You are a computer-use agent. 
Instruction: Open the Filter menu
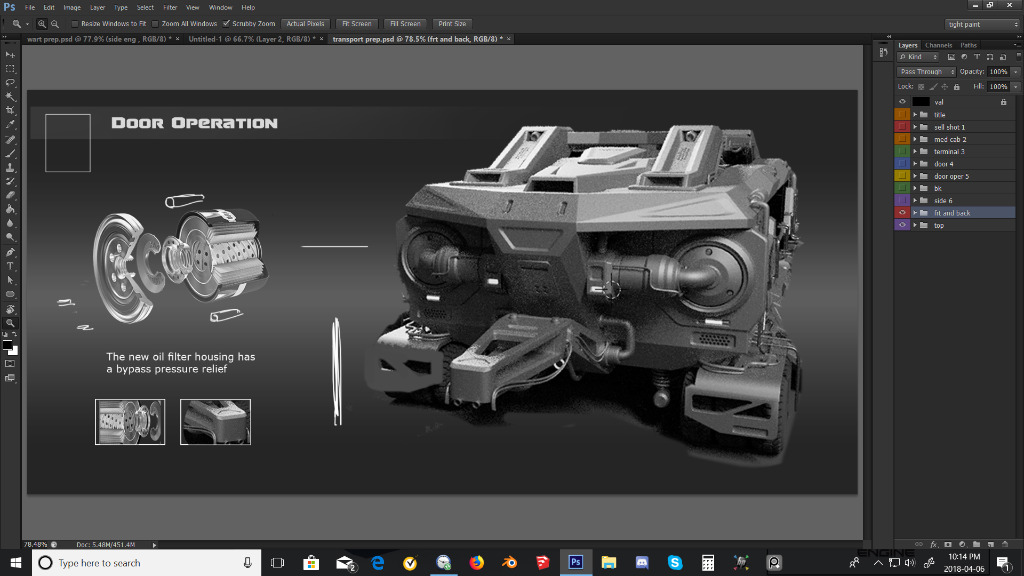pos(170,8)
